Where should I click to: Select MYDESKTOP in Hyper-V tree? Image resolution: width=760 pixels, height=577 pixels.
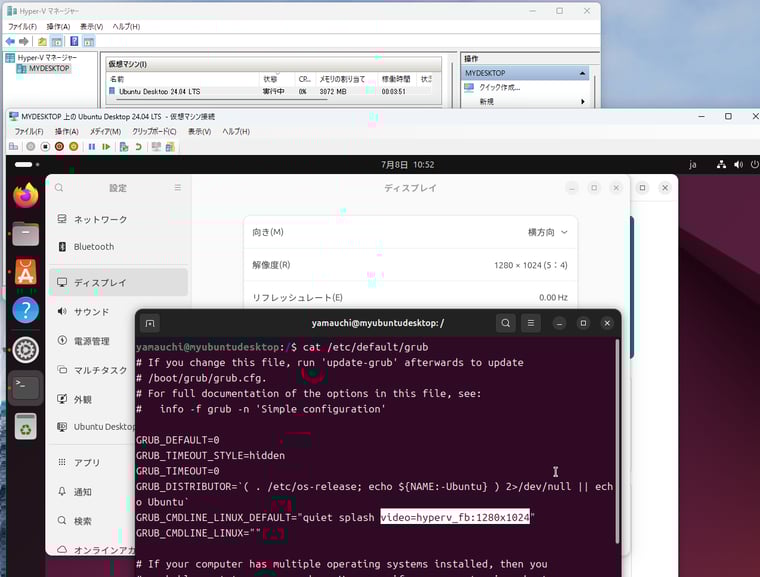(x=49, y=68)
